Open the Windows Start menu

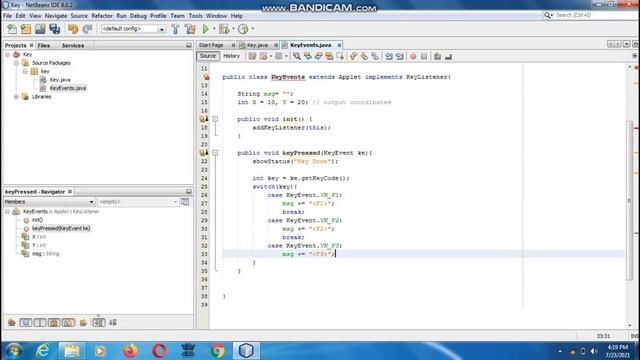13,351
